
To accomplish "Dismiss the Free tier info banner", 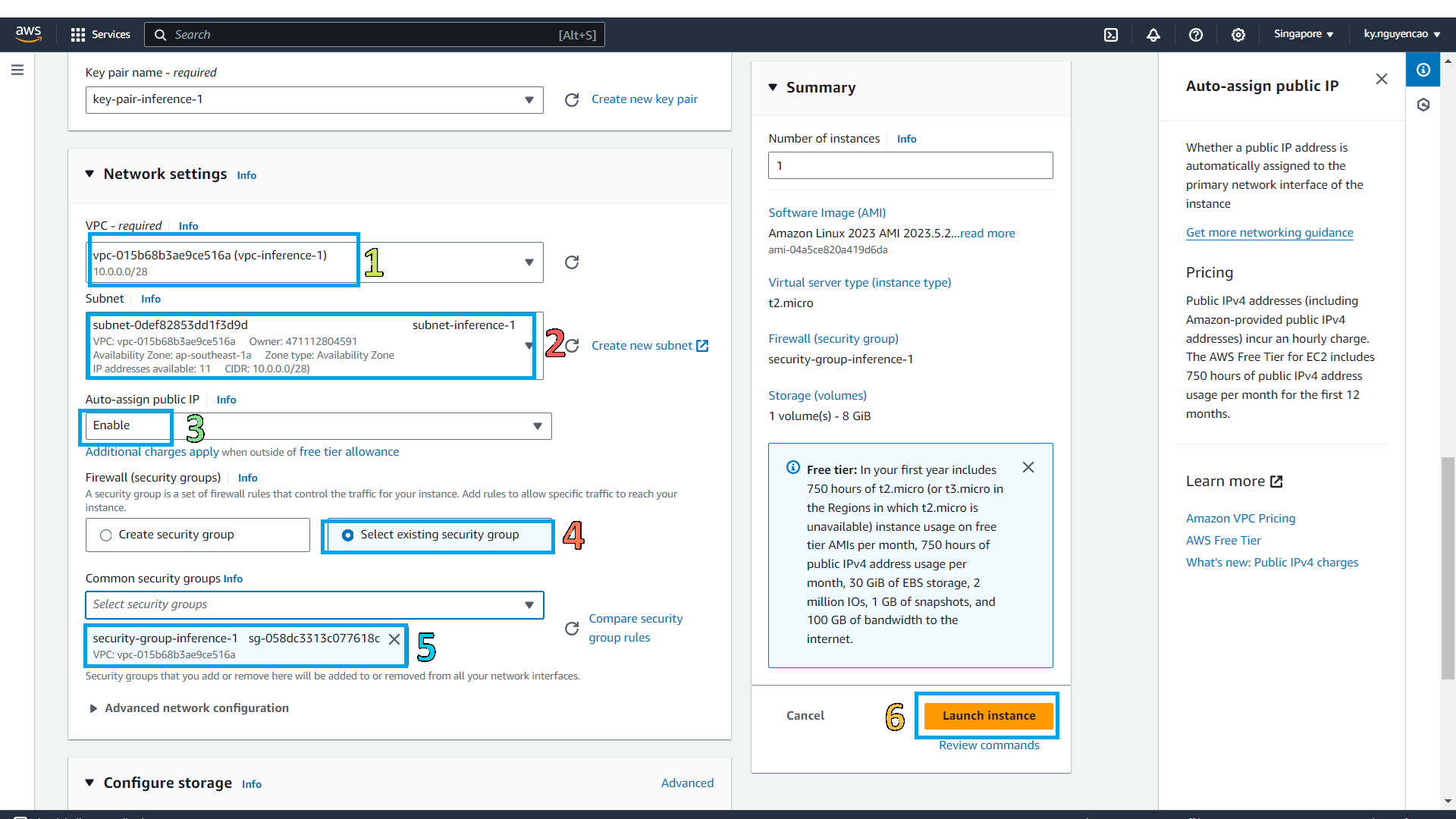I will point(1028,467).
